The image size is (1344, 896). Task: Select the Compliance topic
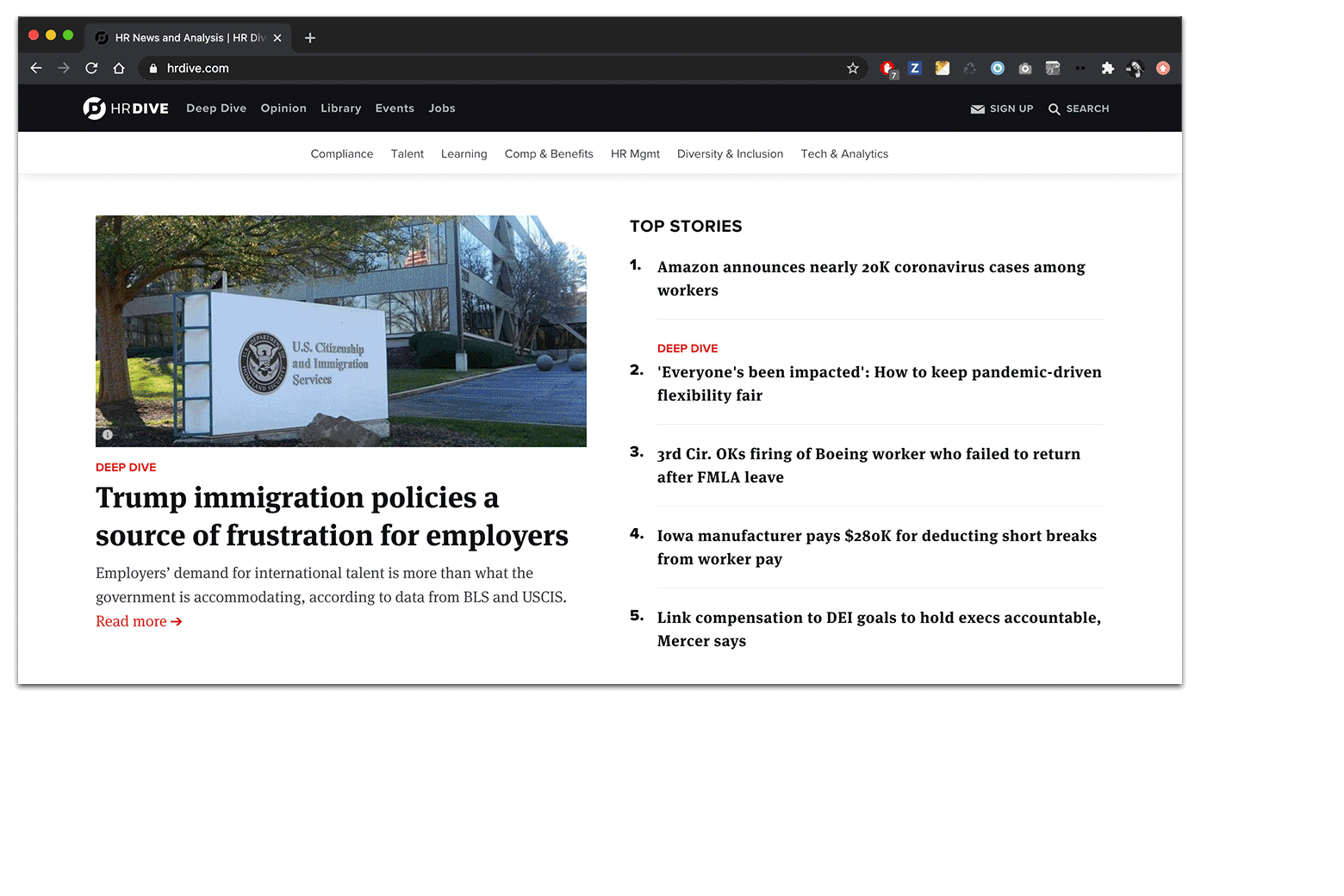pos(342,154)
